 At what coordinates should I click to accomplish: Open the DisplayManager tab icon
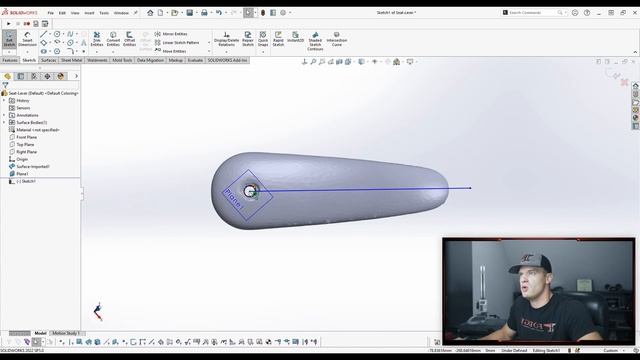(61, 76)
